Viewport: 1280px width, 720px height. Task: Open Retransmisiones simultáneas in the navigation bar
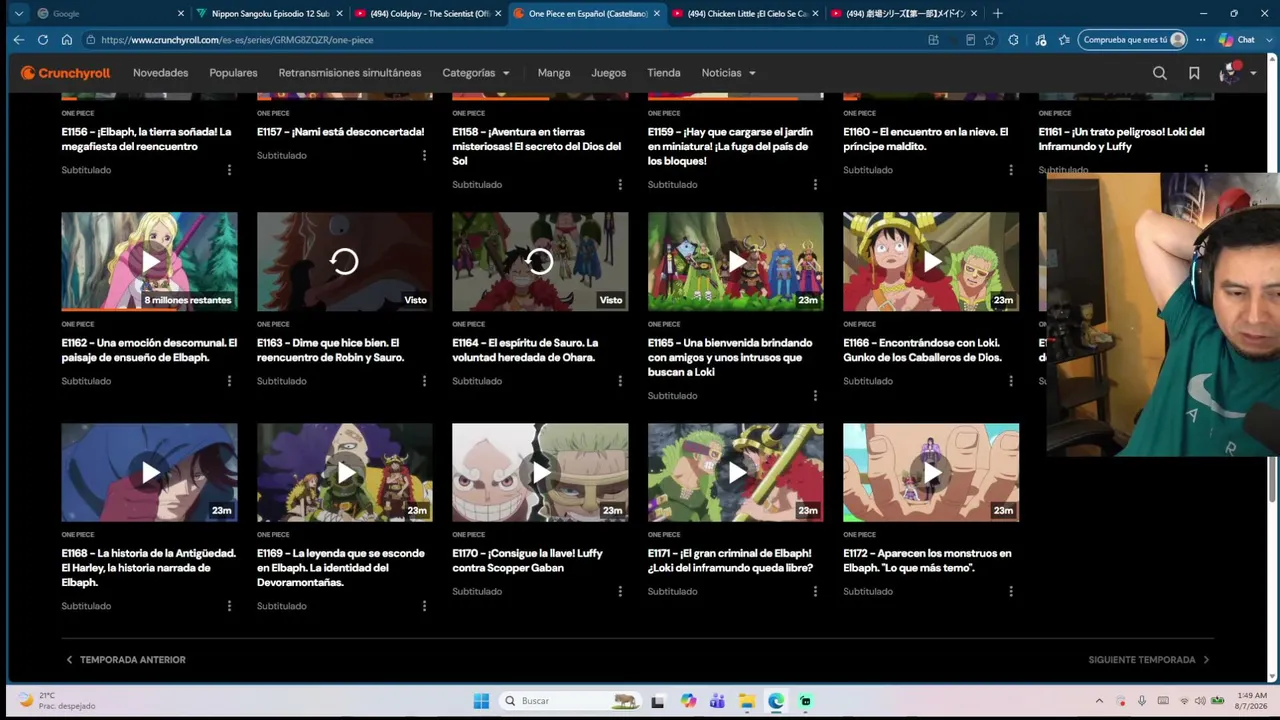(x=350, y=73)
